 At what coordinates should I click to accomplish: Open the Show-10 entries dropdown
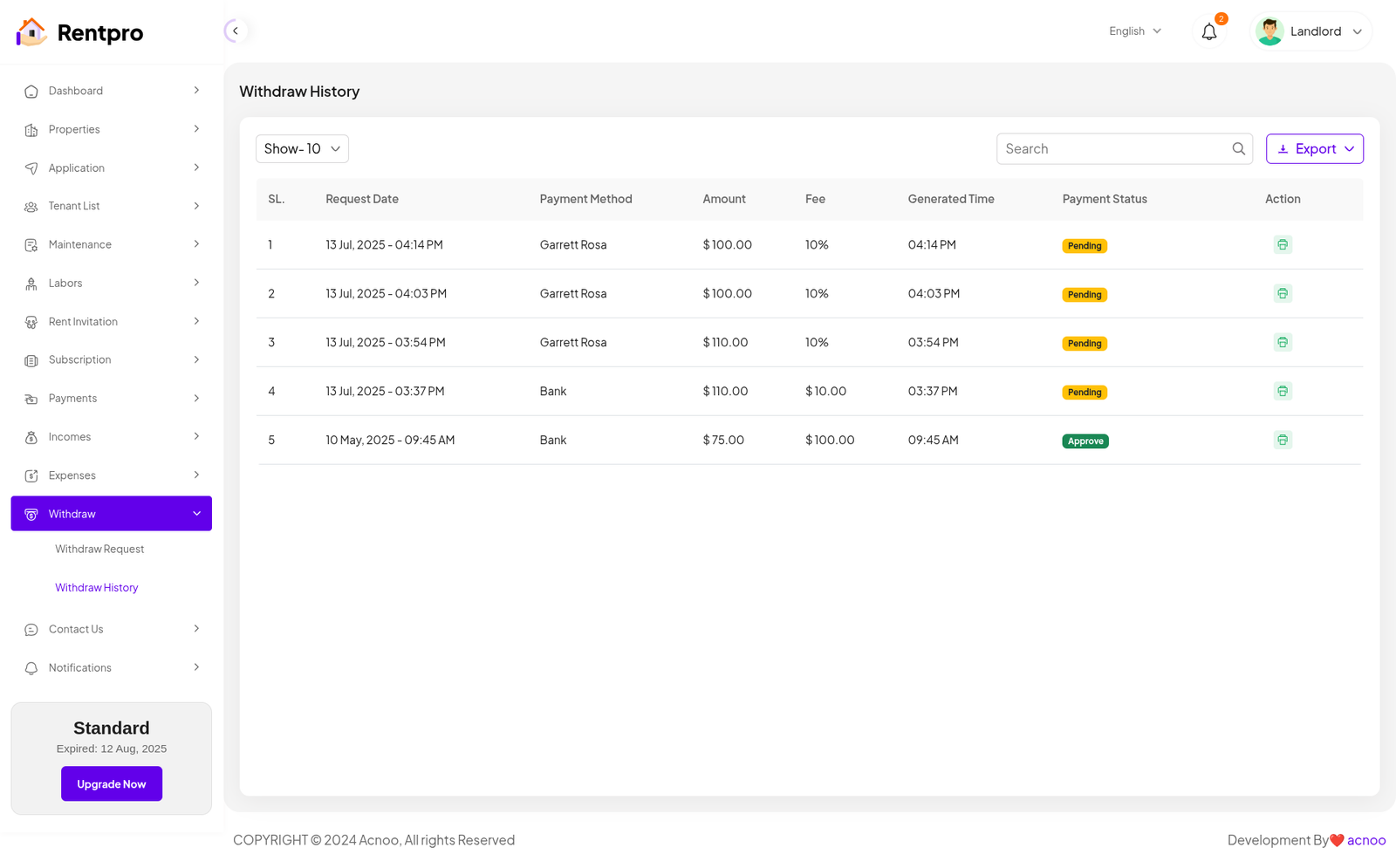click(302, 149)
